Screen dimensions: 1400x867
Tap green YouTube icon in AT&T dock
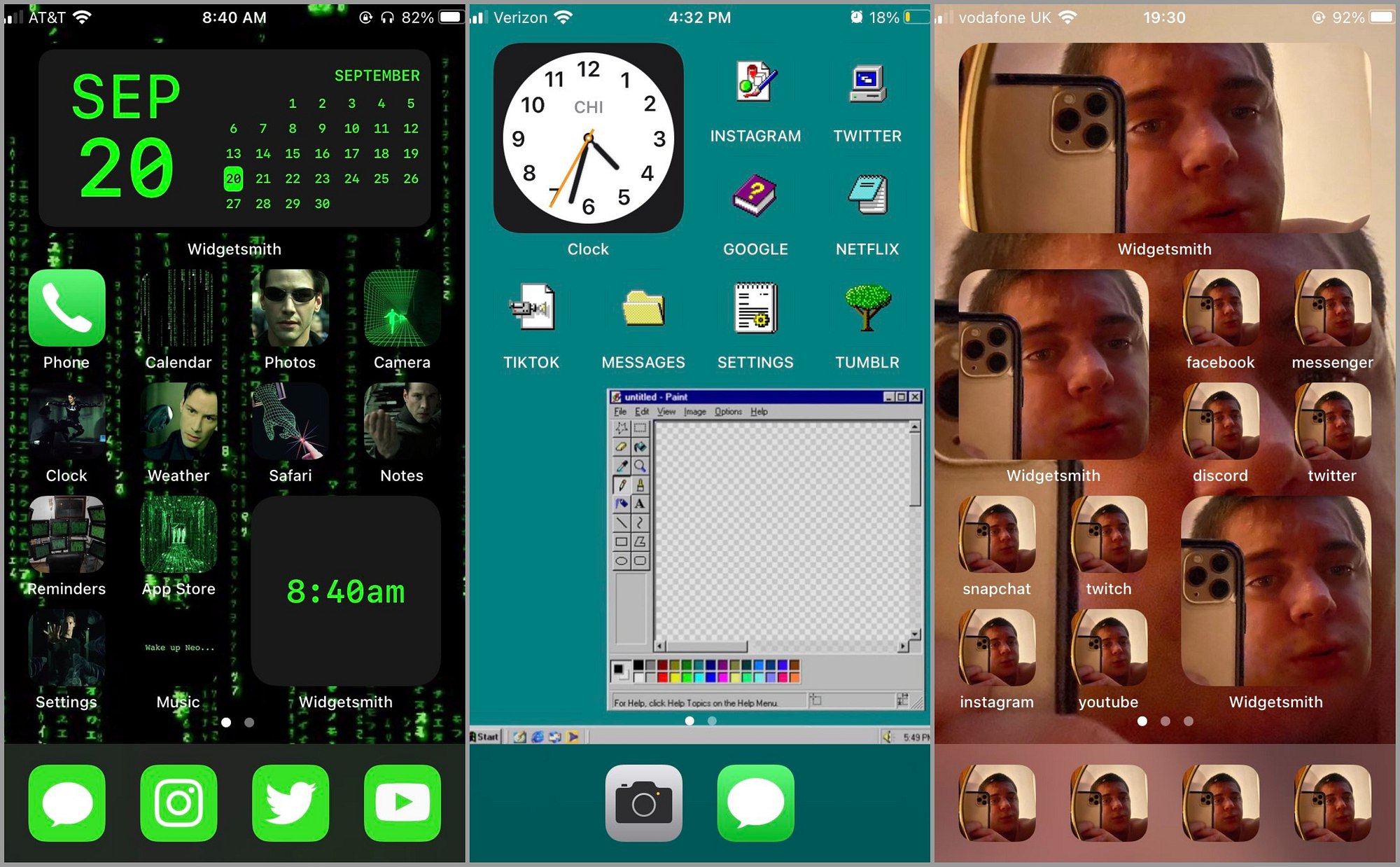tap(402, 803)
